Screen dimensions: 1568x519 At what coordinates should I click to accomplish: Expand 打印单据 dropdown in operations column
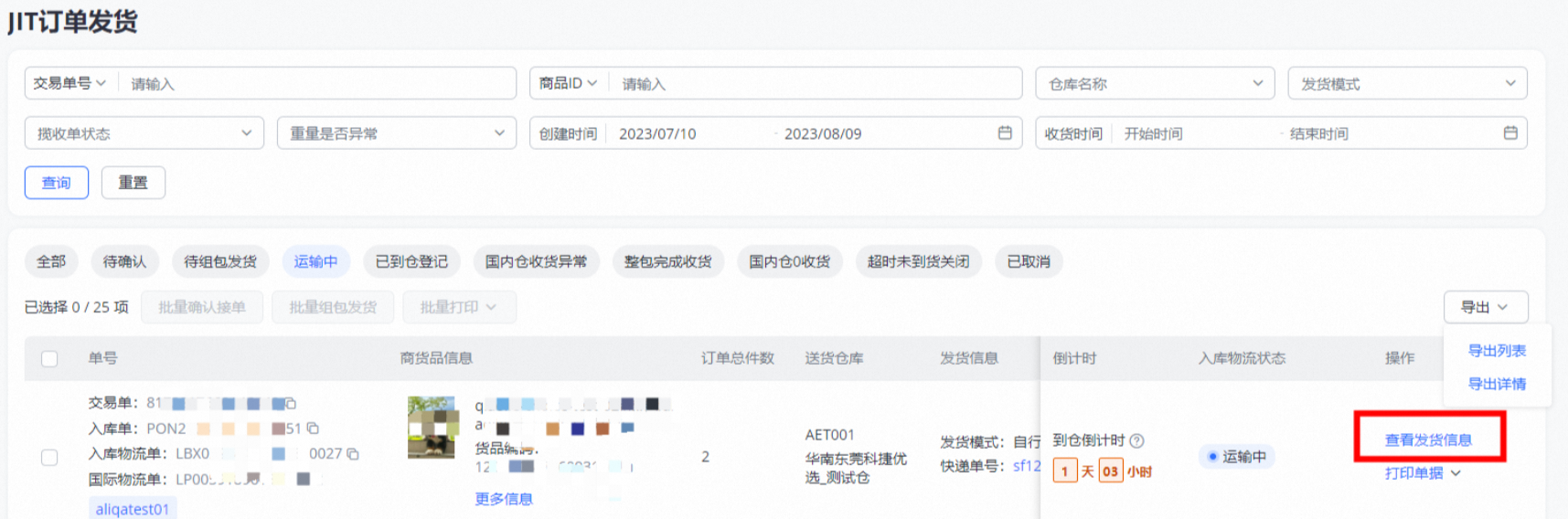(x=1422, y=473)
